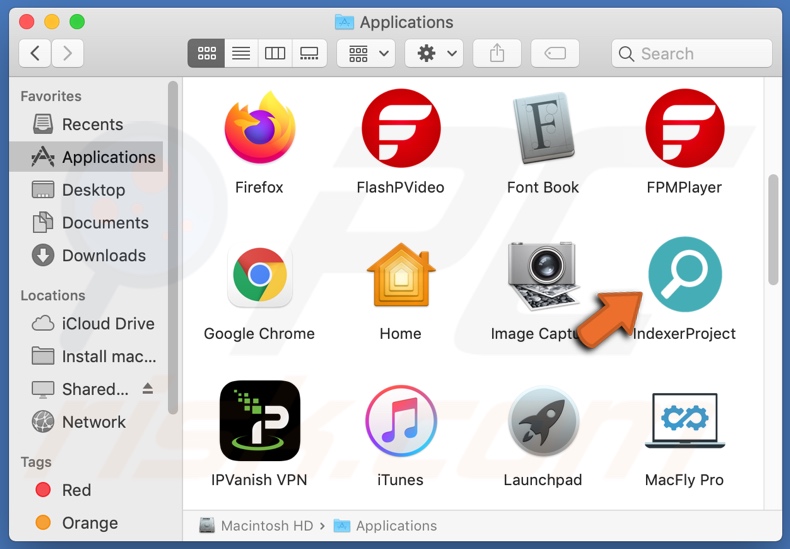Switch to list view
790x549 pixels.
(241, 53)
